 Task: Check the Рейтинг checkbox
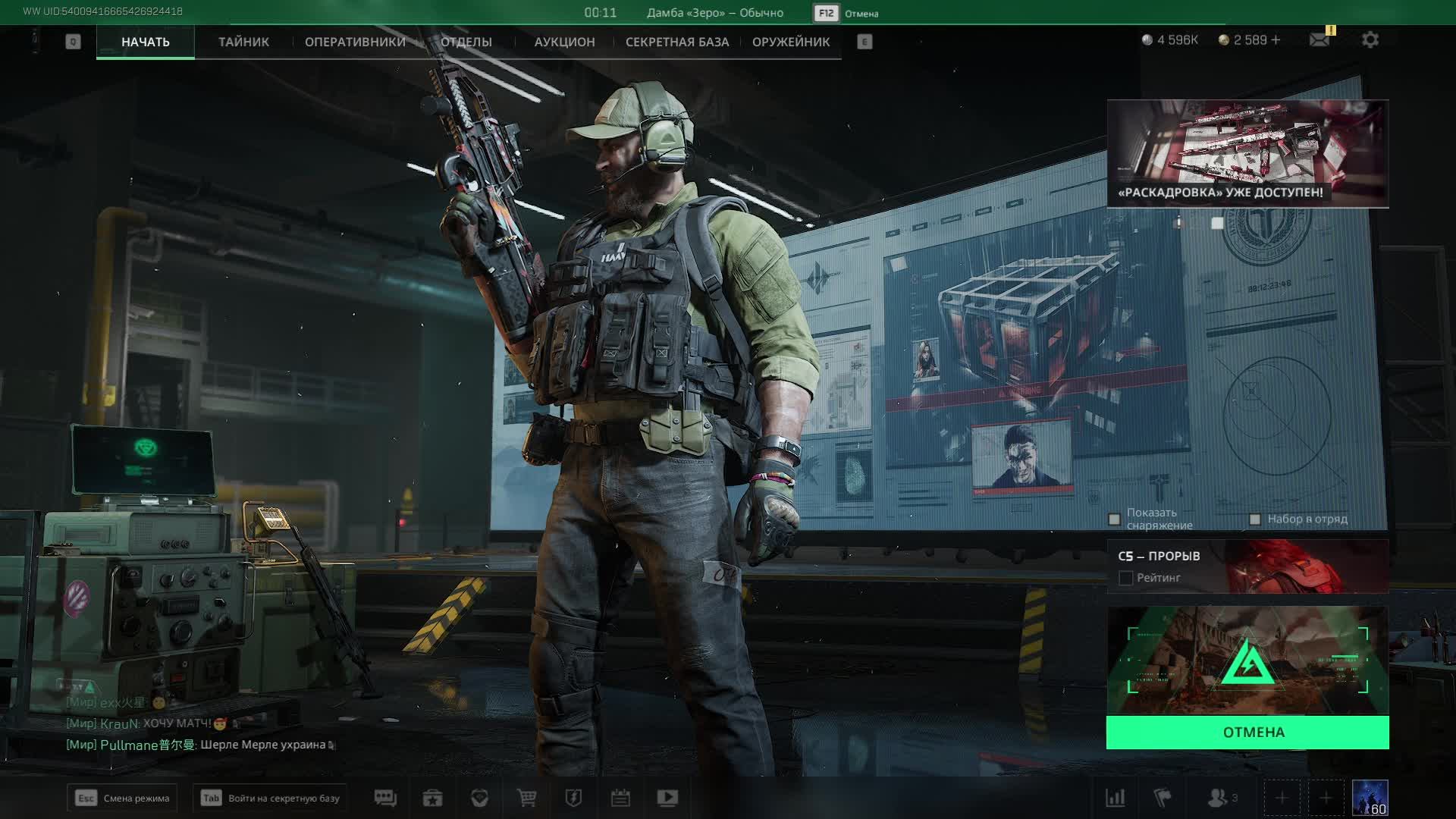(x=1125, y=579)
